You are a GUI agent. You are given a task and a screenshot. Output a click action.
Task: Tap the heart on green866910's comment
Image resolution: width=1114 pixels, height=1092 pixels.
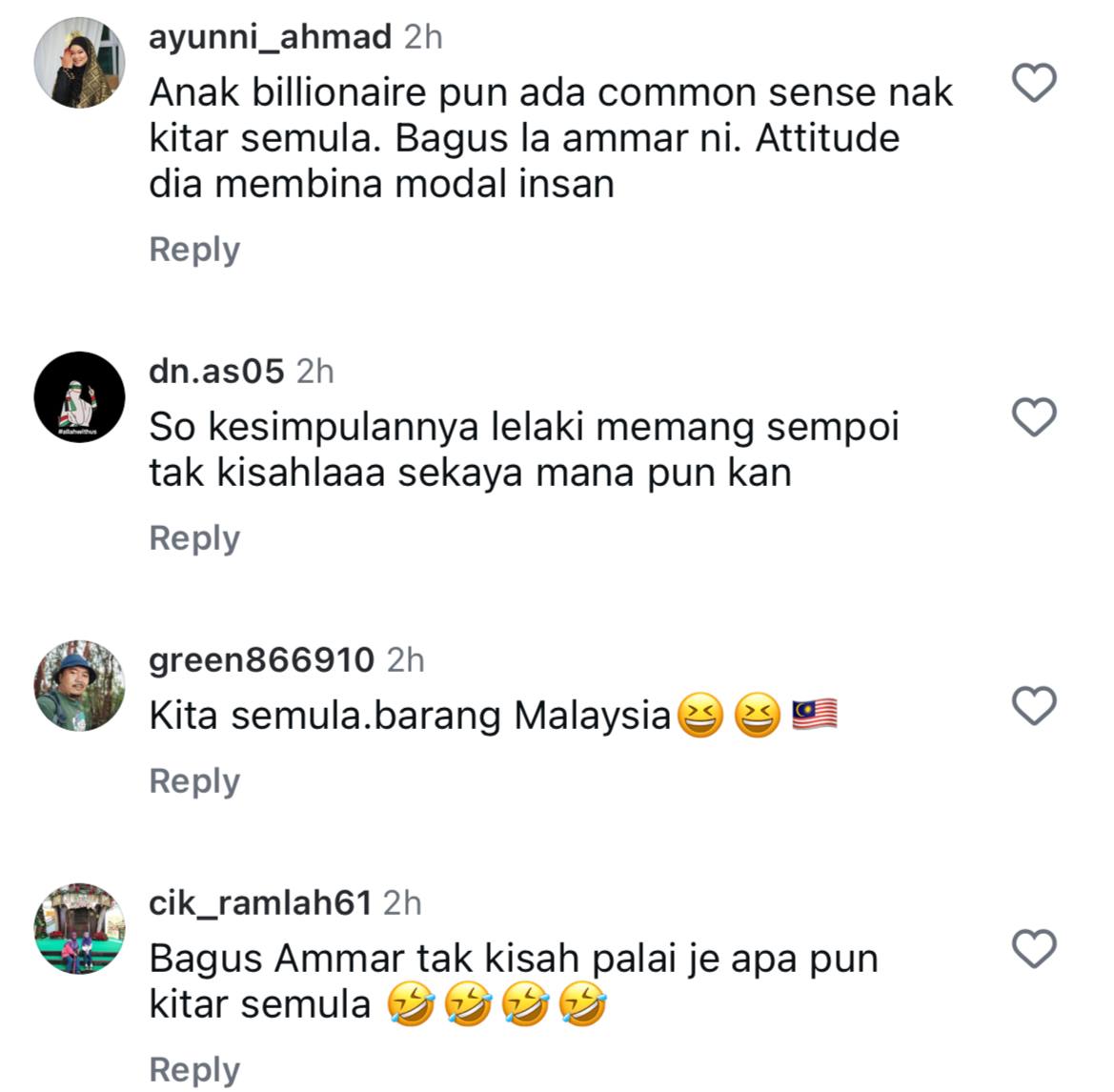click(1034, 705)
